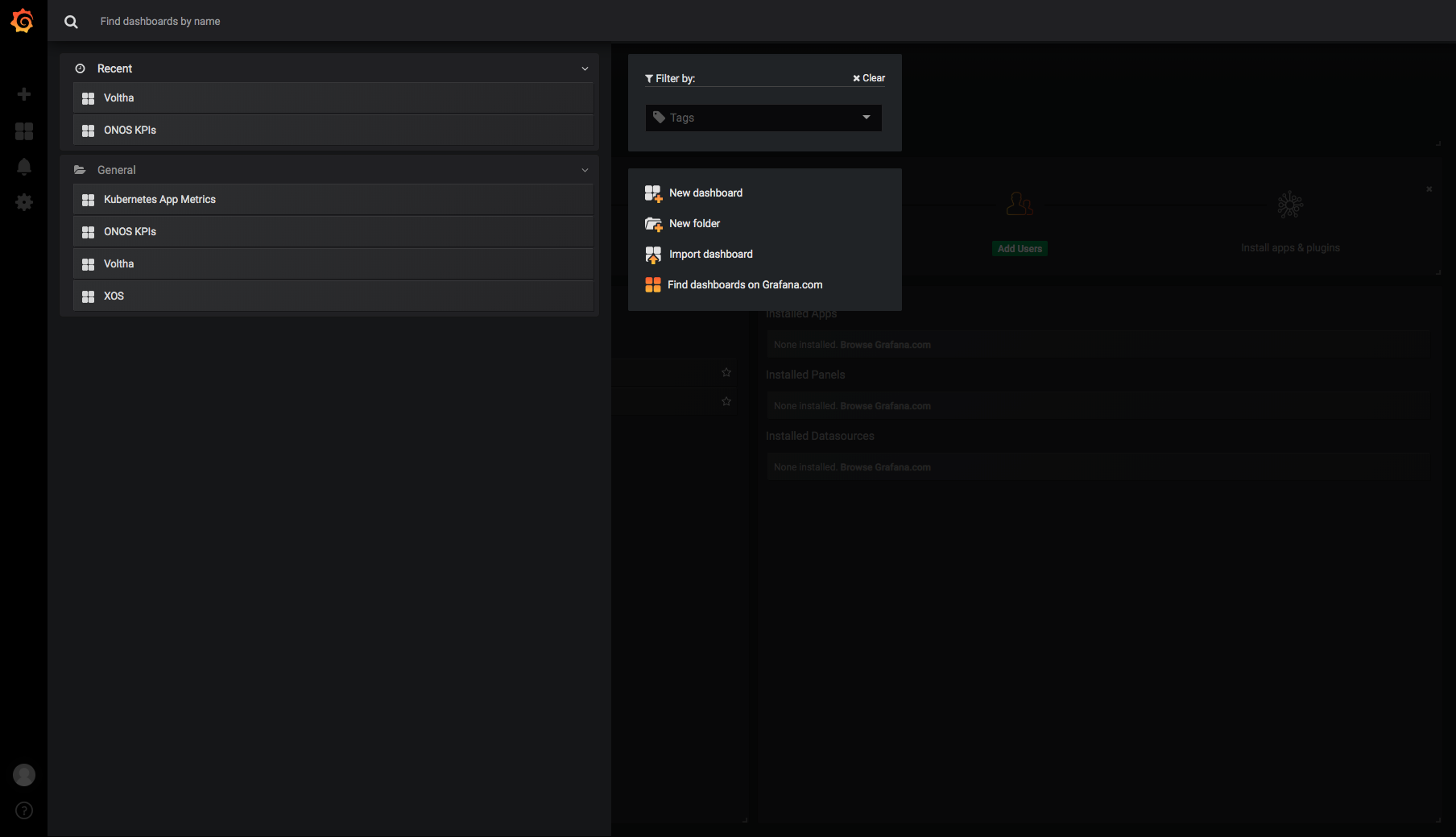Click the Recent clock icon
Viewport: 1456px width, 837px height.
click(80, 68)
